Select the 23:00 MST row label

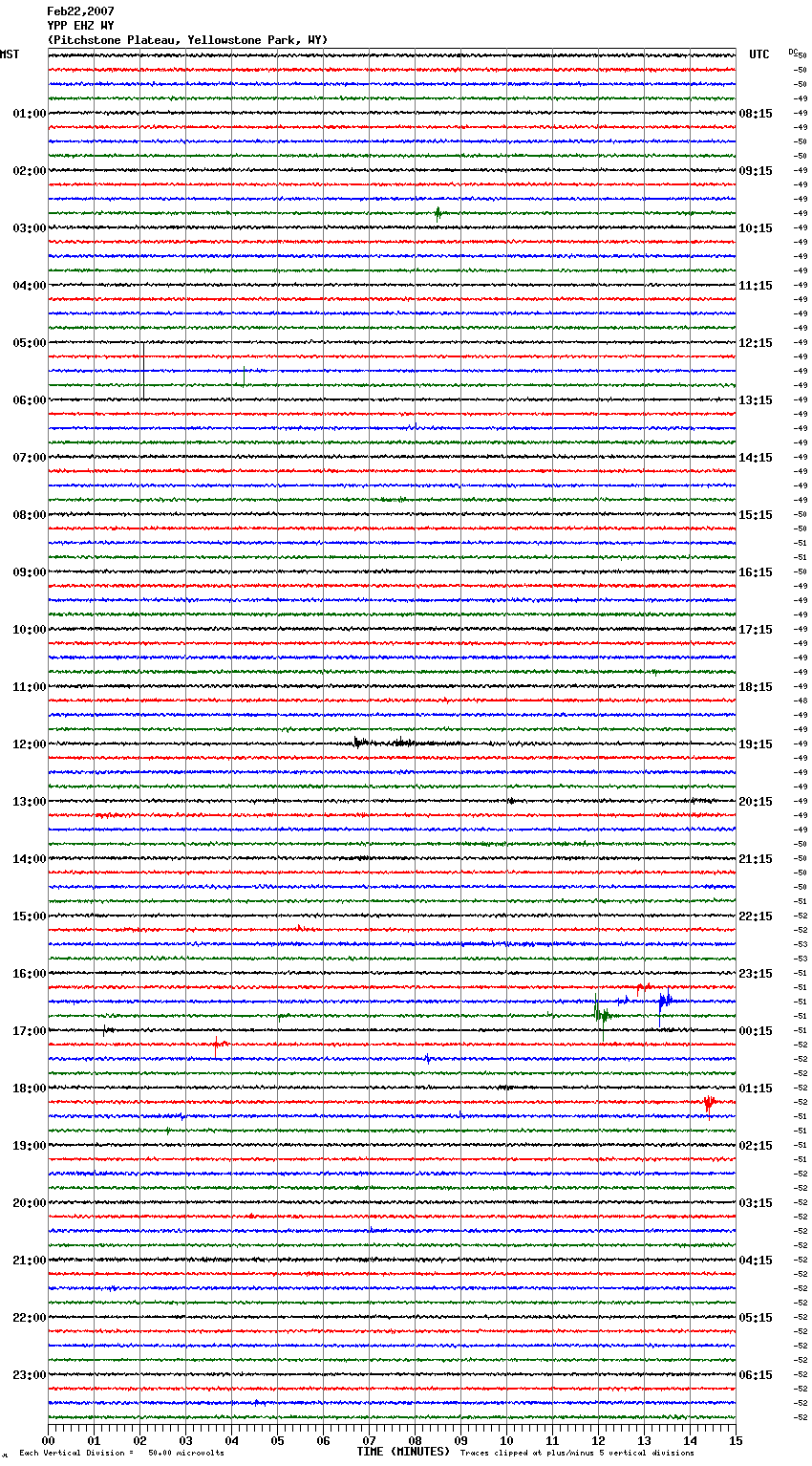pos(29,1375)
